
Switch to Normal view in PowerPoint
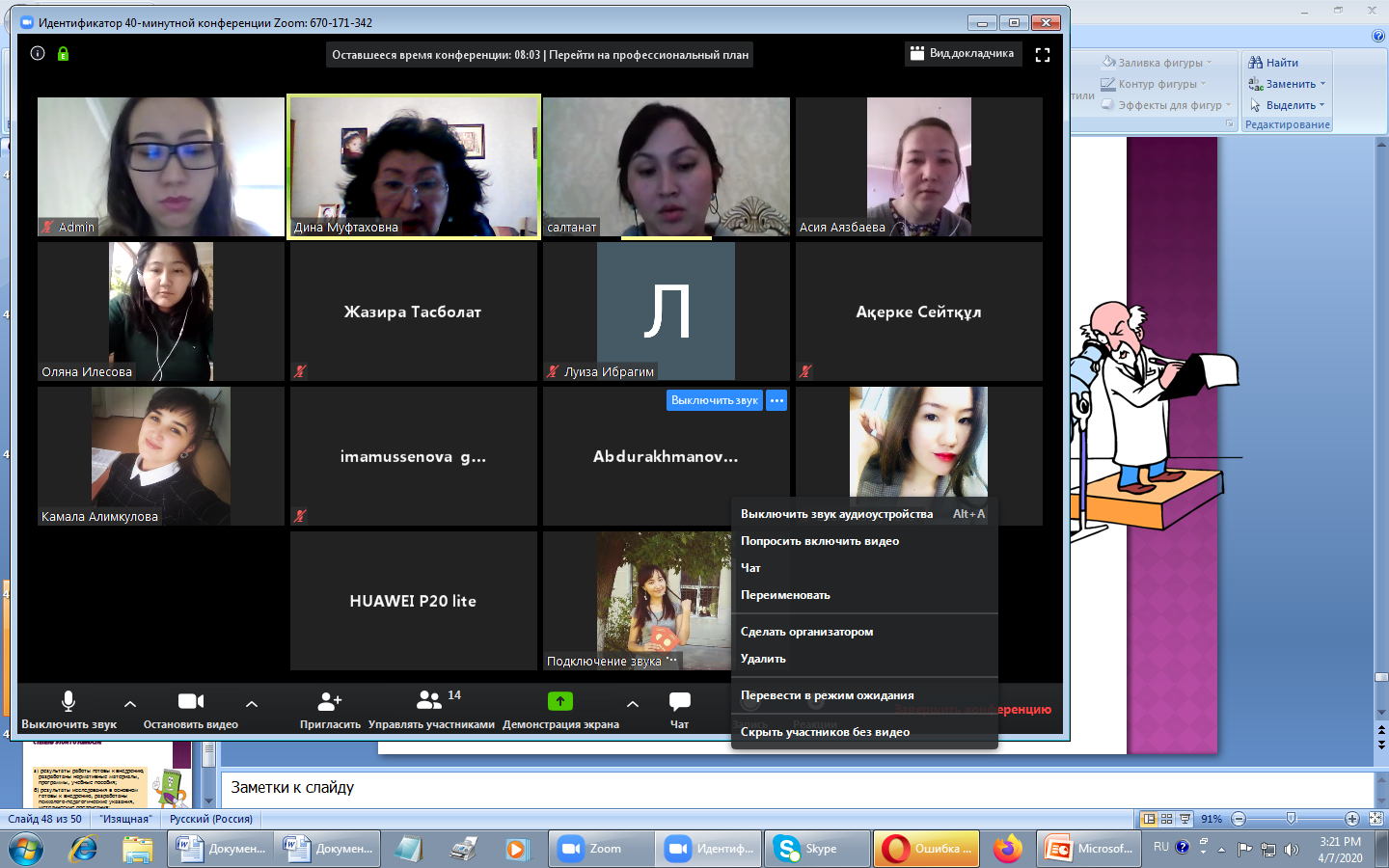[1149, 819]
